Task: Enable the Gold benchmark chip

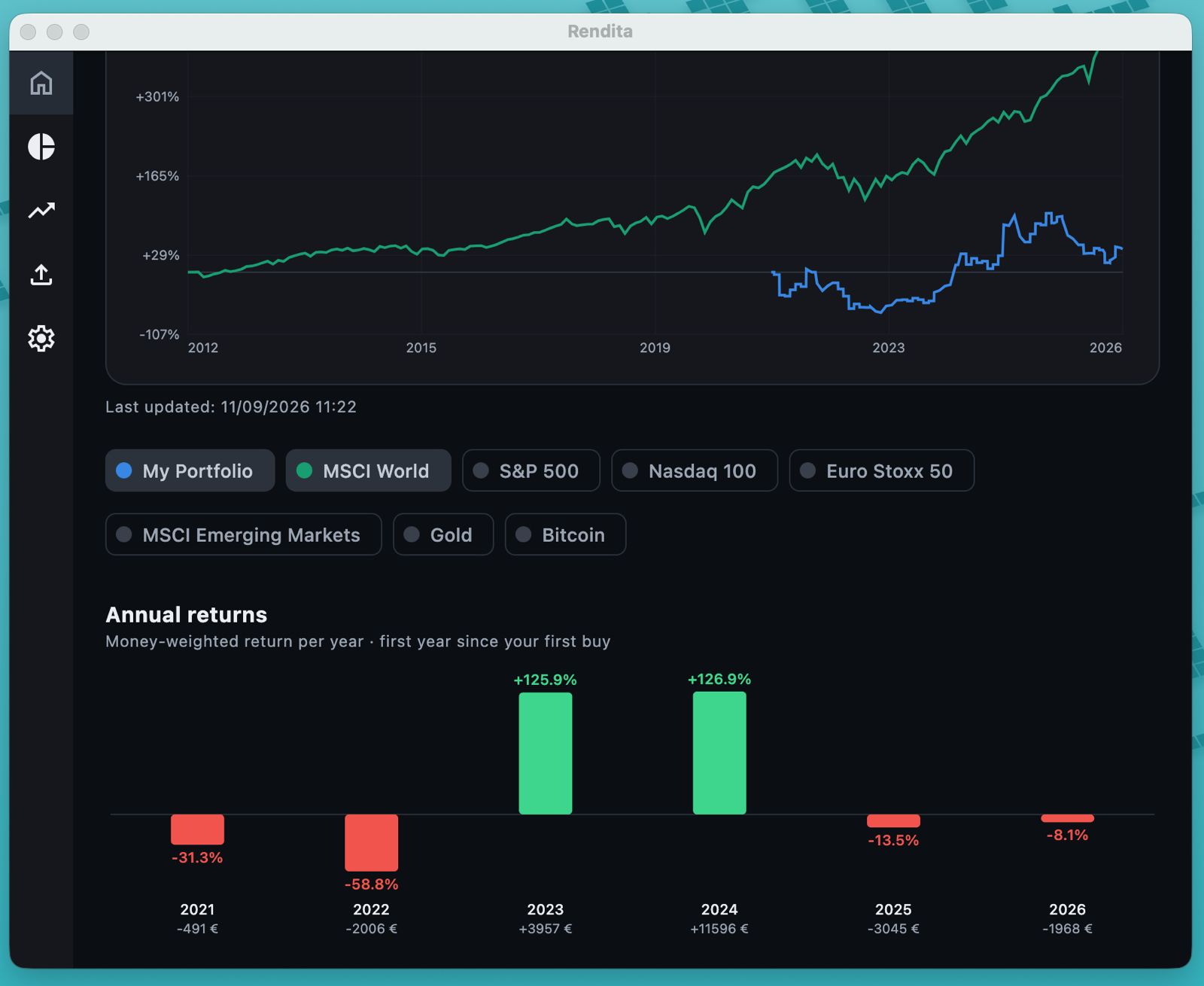Action: click(443, 534)
